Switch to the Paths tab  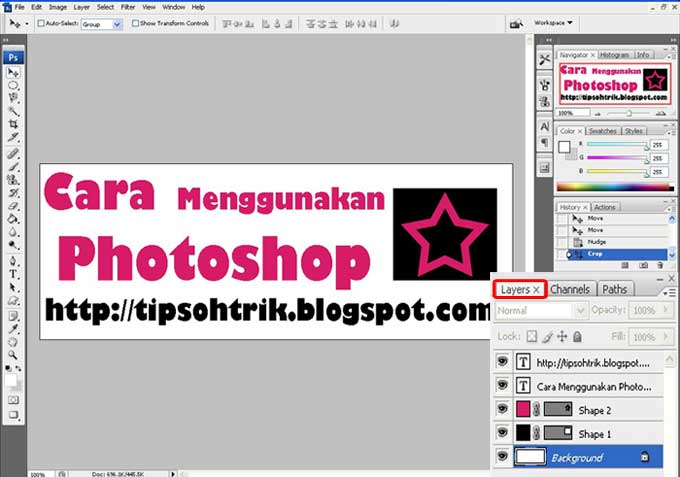pos(615,289)
